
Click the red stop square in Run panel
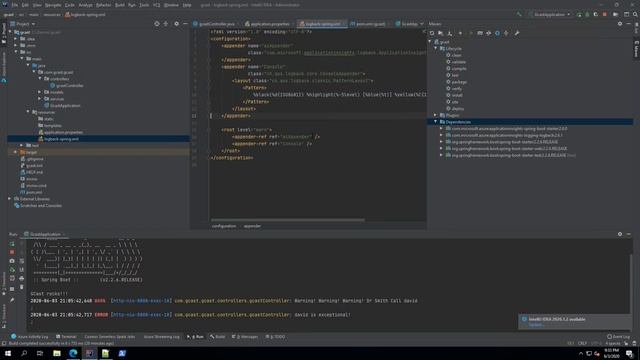coord(12,252)
